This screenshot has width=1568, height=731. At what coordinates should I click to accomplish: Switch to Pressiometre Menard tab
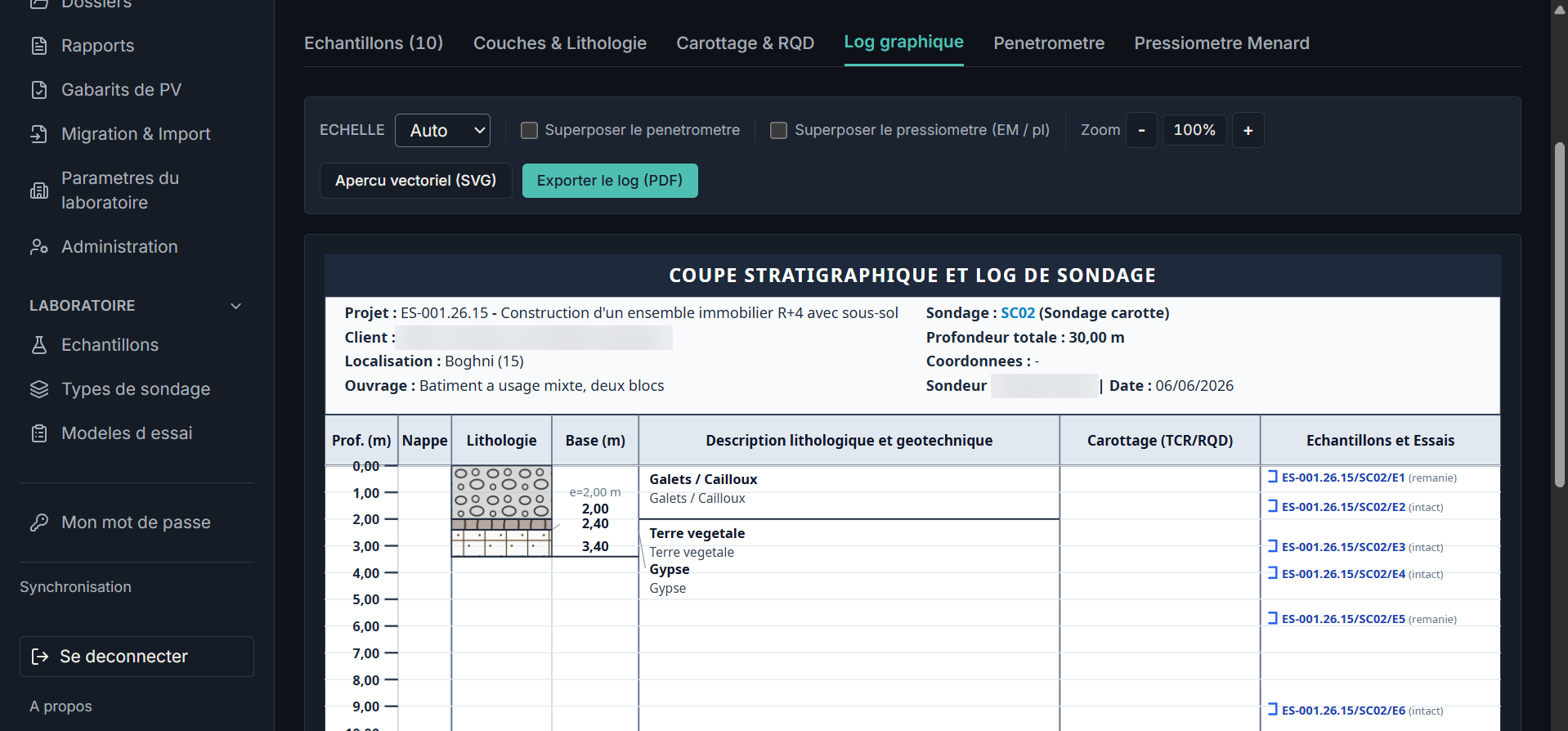[1222, 43]
